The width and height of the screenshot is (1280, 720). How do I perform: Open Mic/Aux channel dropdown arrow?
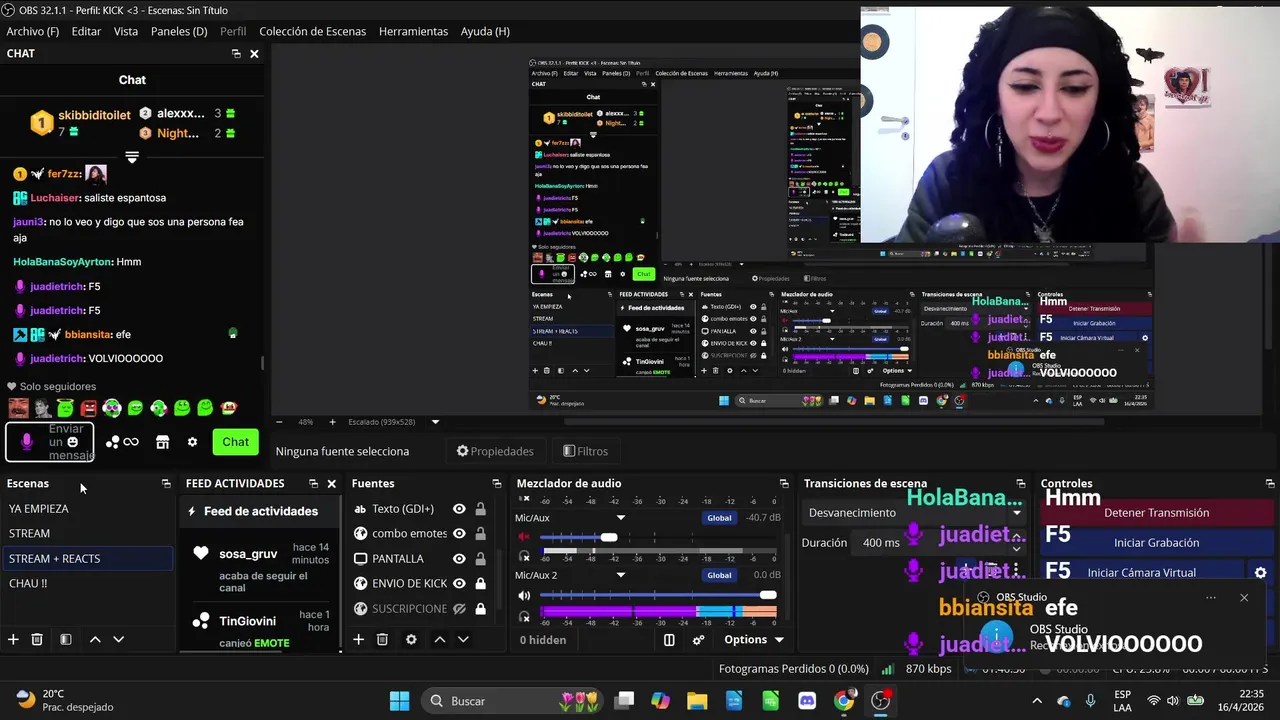point(620,518)
